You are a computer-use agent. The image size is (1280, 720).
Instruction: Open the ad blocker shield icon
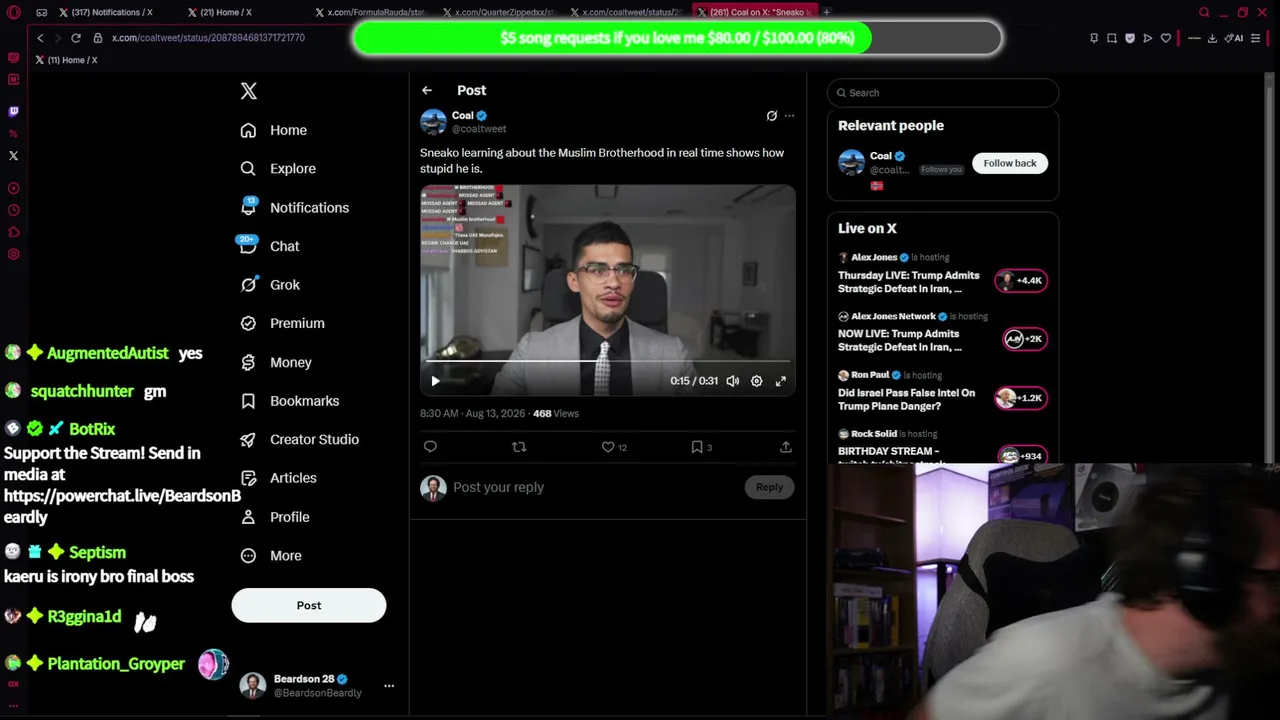coord(1130,38)
